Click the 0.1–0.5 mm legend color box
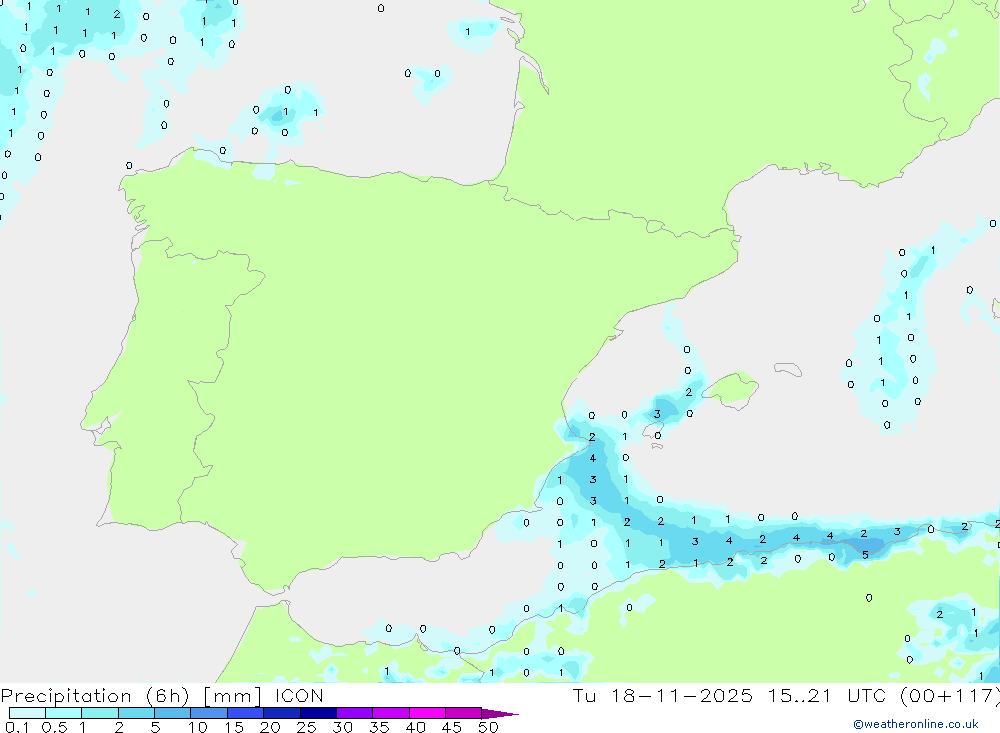 27,713
